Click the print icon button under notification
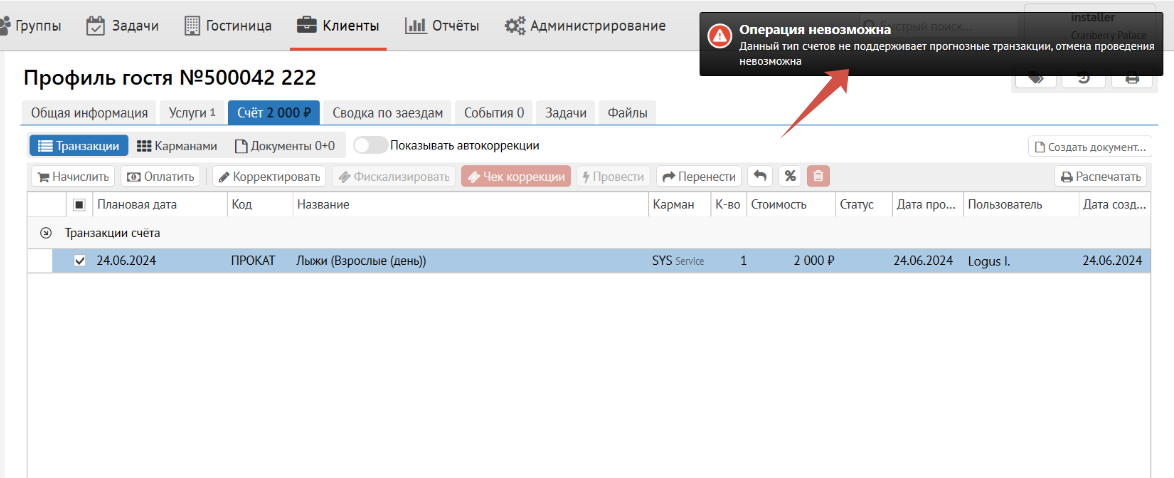The height and width of the screenshot is (478, 1174). [1131, 77]
